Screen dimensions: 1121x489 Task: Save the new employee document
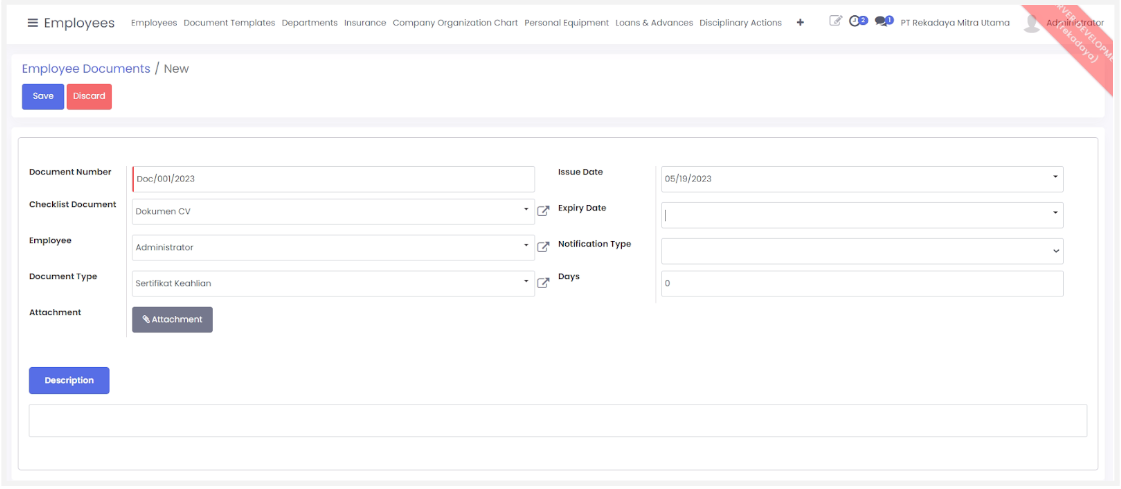point(43,96)
